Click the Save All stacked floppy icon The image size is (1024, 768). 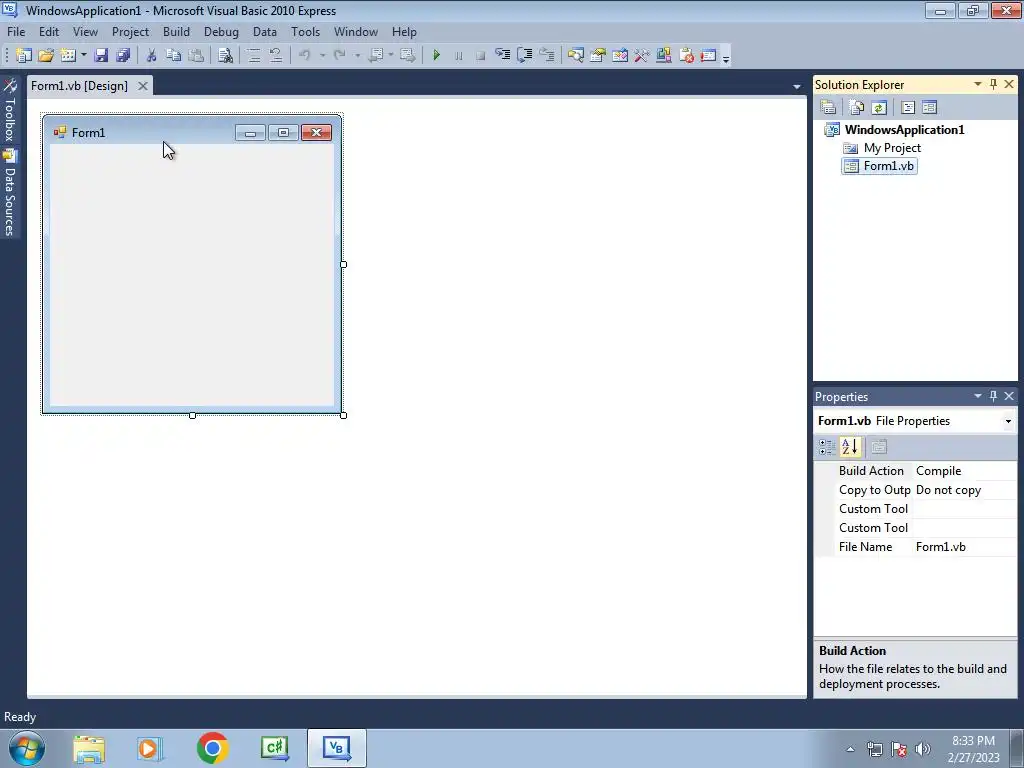[x=123, y=56]
